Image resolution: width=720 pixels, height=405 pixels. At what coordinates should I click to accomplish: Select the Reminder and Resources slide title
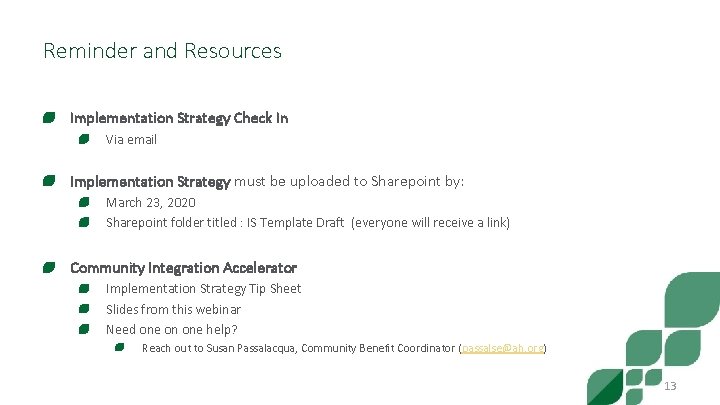click(x=162, y=50)
